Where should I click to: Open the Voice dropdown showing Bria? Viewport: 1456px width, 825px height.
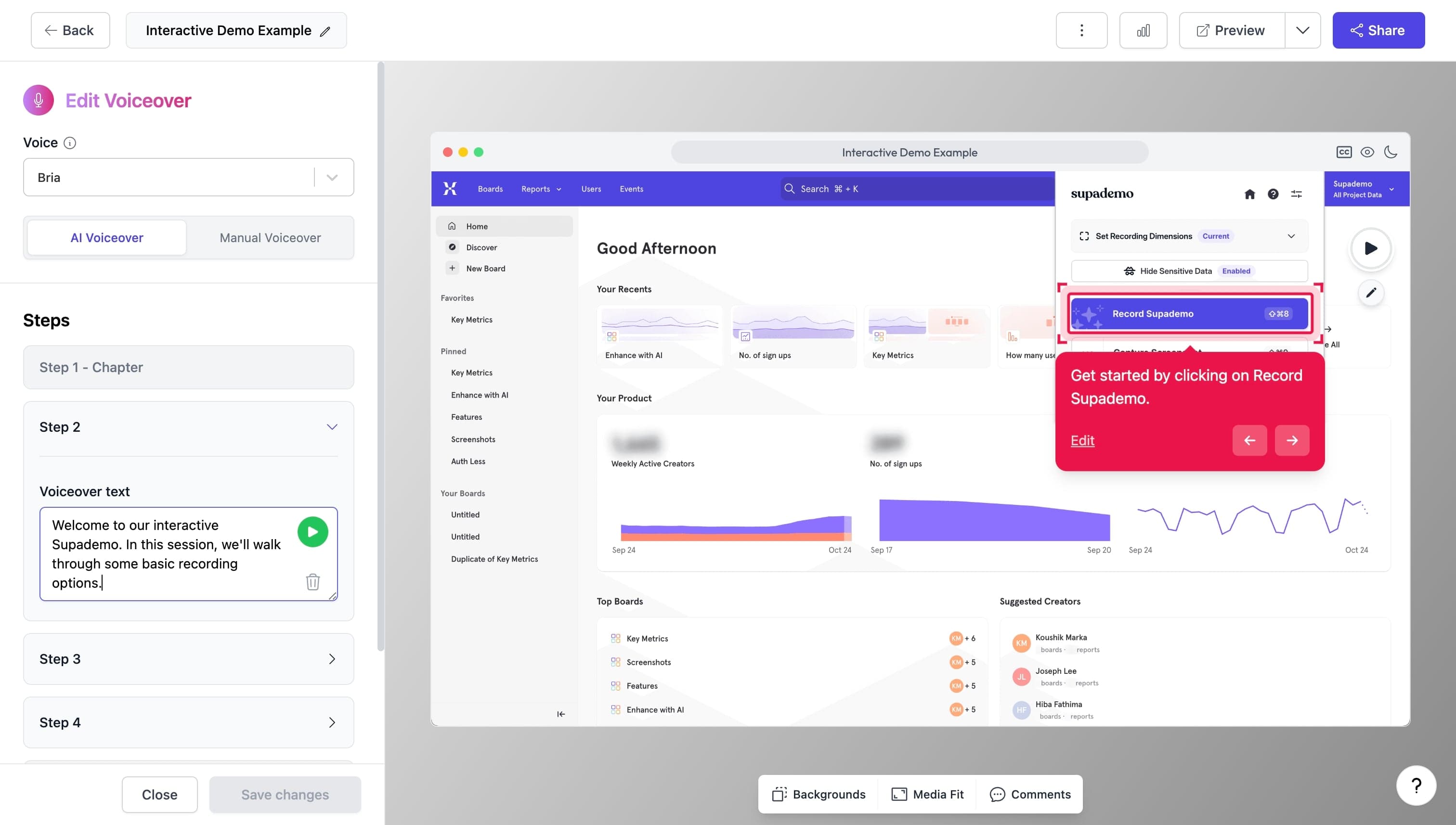188,177
